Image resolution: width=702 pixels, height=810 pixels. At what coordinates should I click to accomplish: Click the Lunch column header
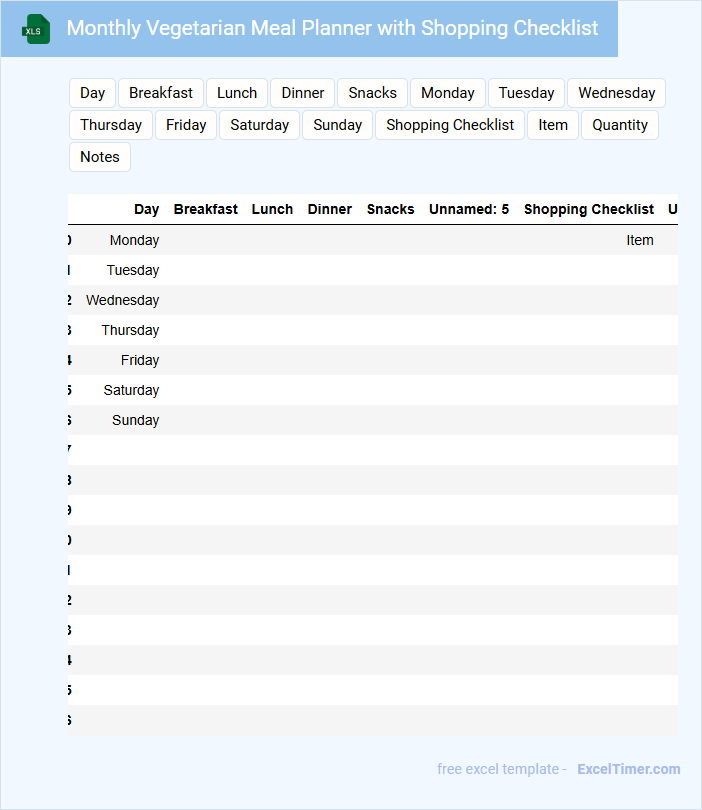pos(272,209)
